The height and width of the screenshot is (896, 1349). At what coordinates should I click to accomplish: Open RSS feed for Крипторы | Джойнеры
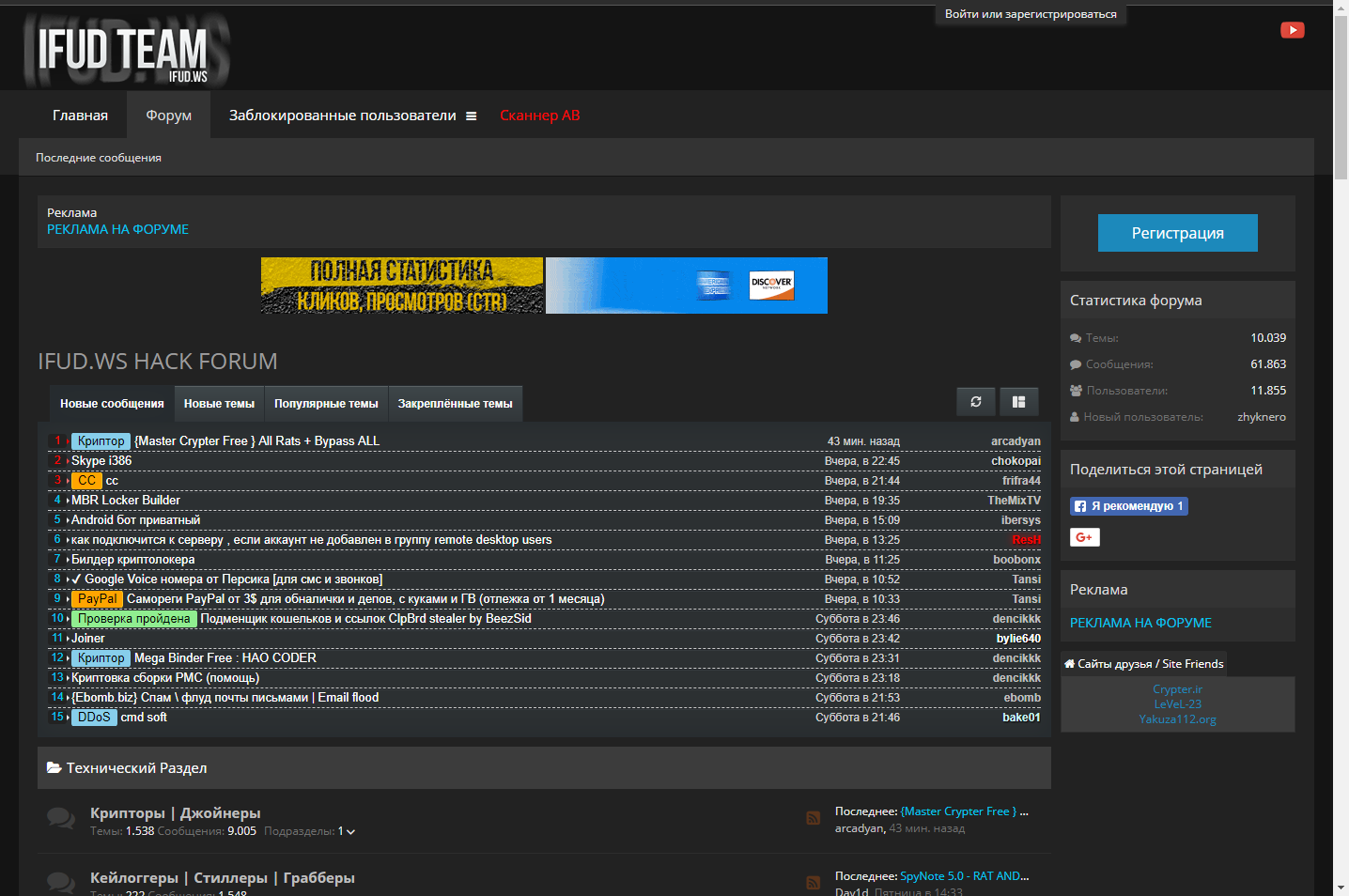click(x=814, y=818)
